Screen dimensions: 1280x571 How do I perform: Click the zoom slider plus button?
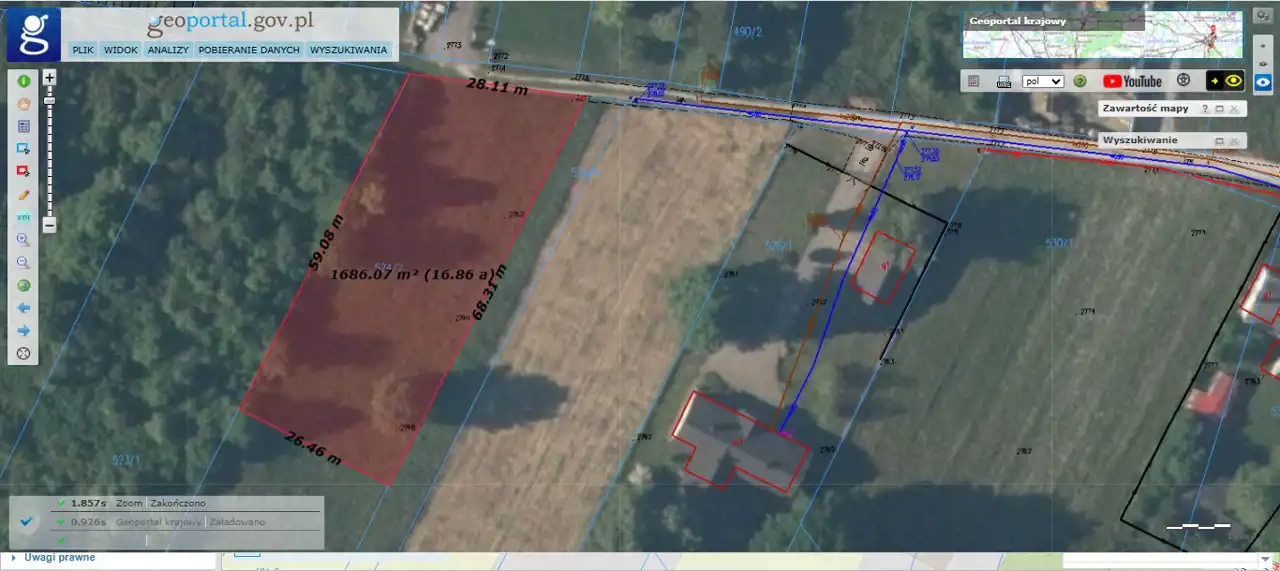coord(49,76)
